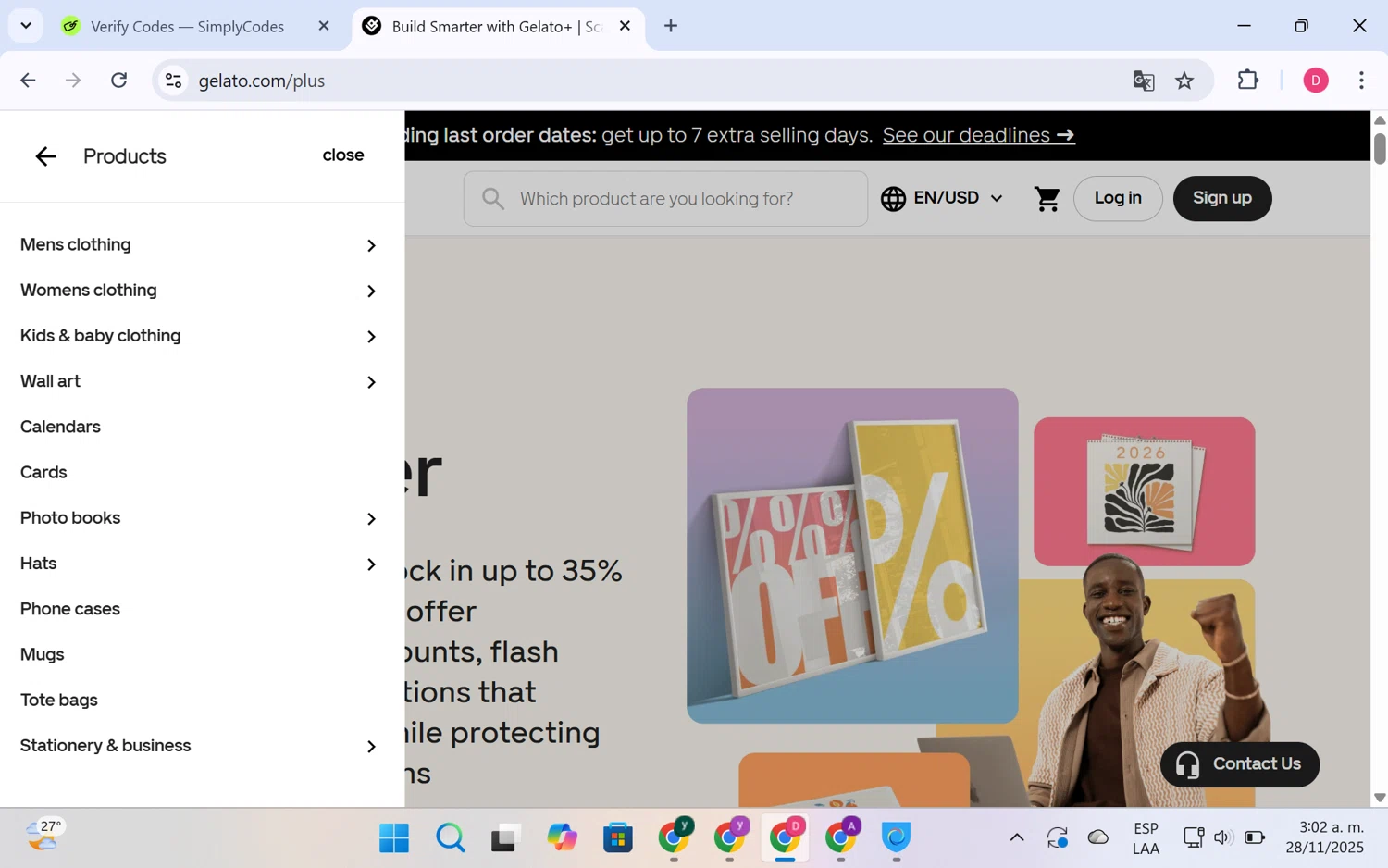Click the framed percent-off posters image
Image resolution: width=1388 pixels, height=868 pixels.
tap(852, 555)
